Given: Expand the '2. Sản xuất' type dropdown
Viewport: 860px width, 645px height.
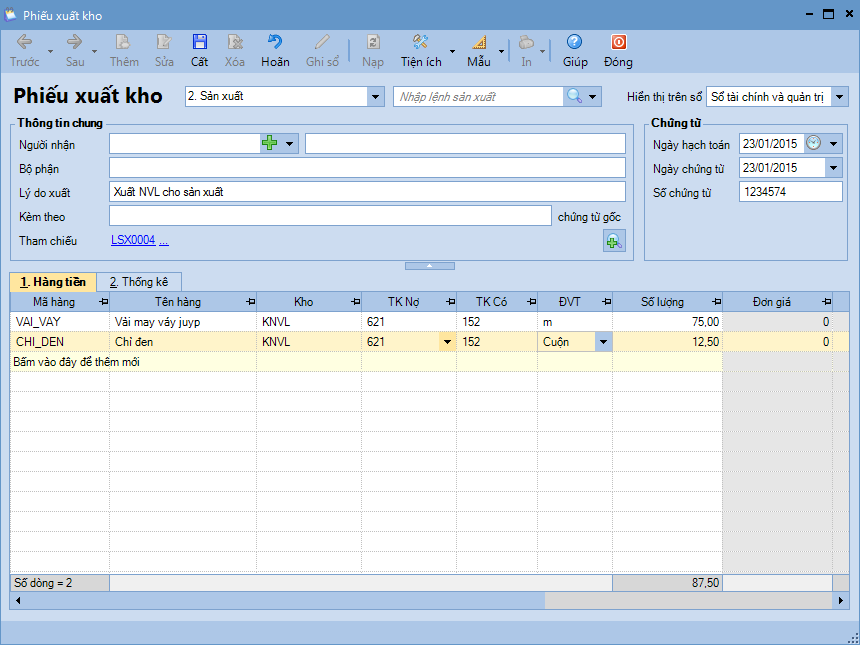Looking at the screenshot, I should [376, 97].
